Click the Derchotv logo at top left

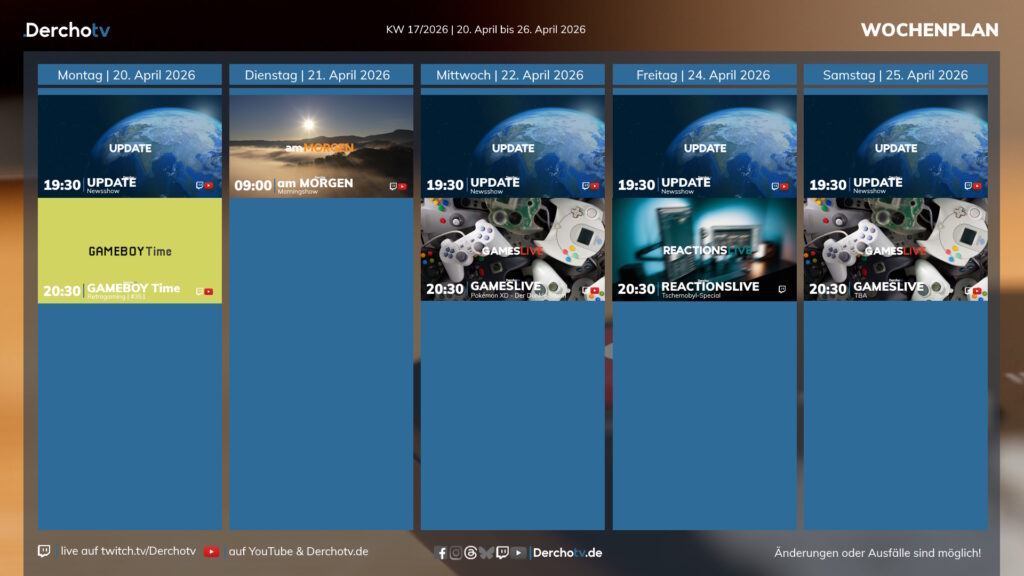(67, 30)
